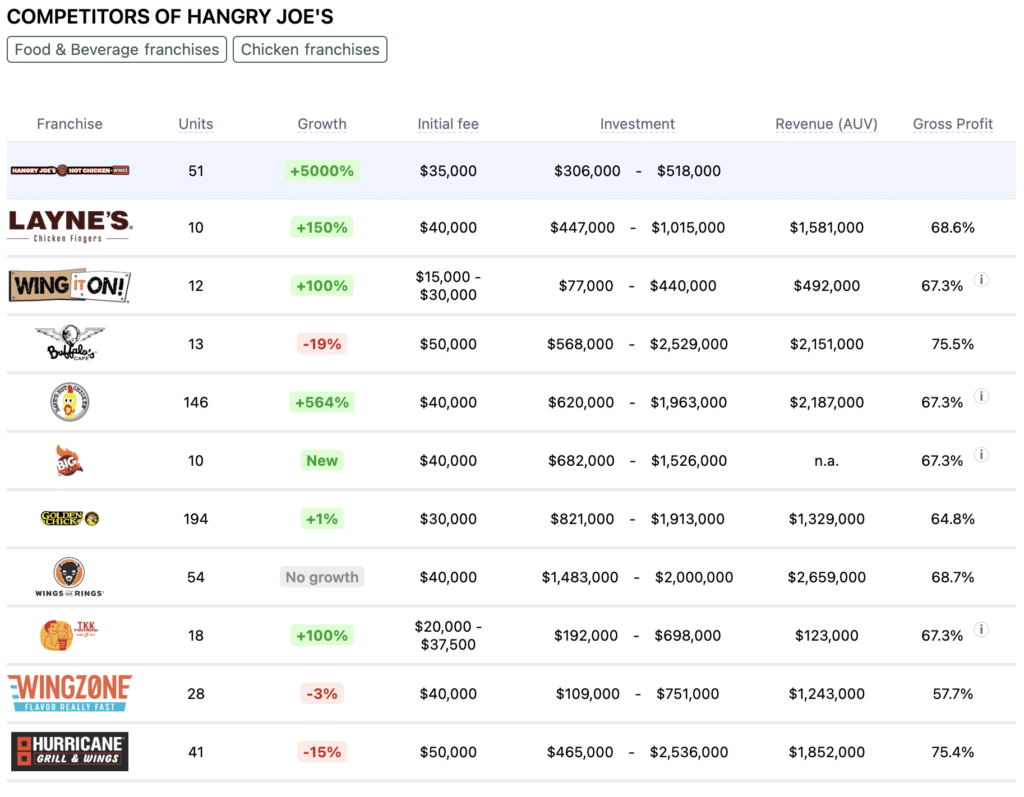Click the Units column header
This screenshot has height=797, width=1024.
[196, 124]
